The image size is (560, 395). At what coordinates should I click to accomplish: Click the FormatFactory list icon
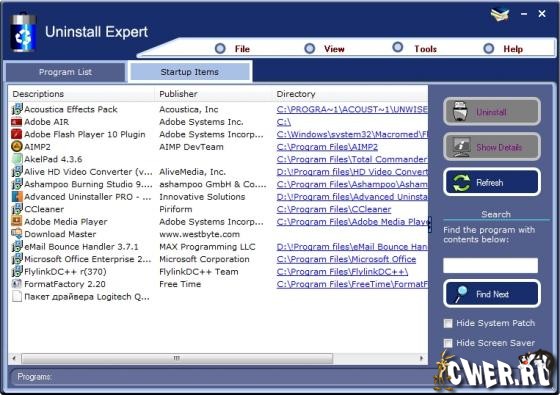[17, 284]
